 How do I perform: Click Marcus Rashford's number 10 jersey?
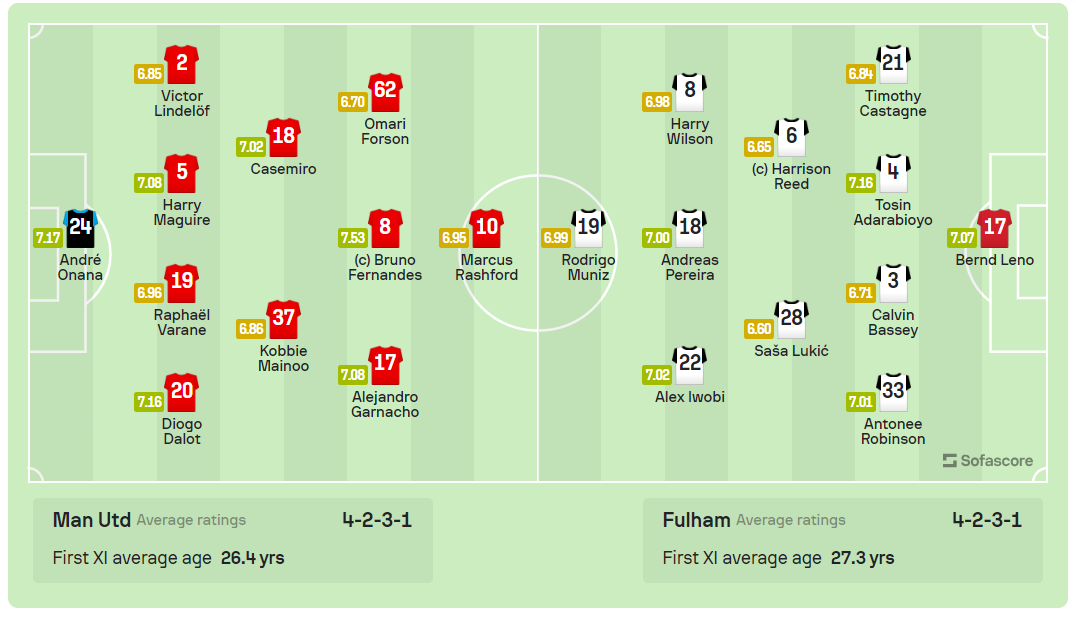click(x=486, y=228)
